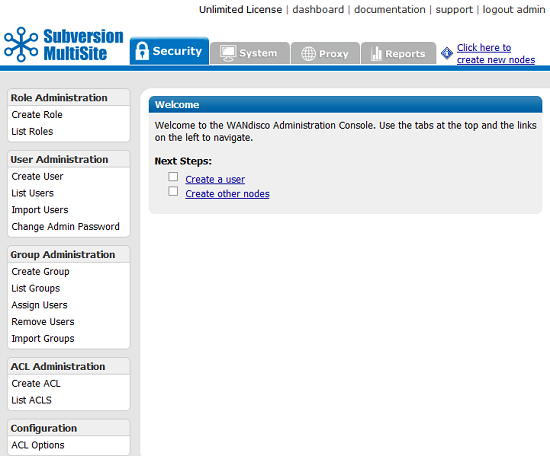This screenshot has width=550, height=456.
Task: Click the Create other nodes link
Action: (x=227, y=194)
